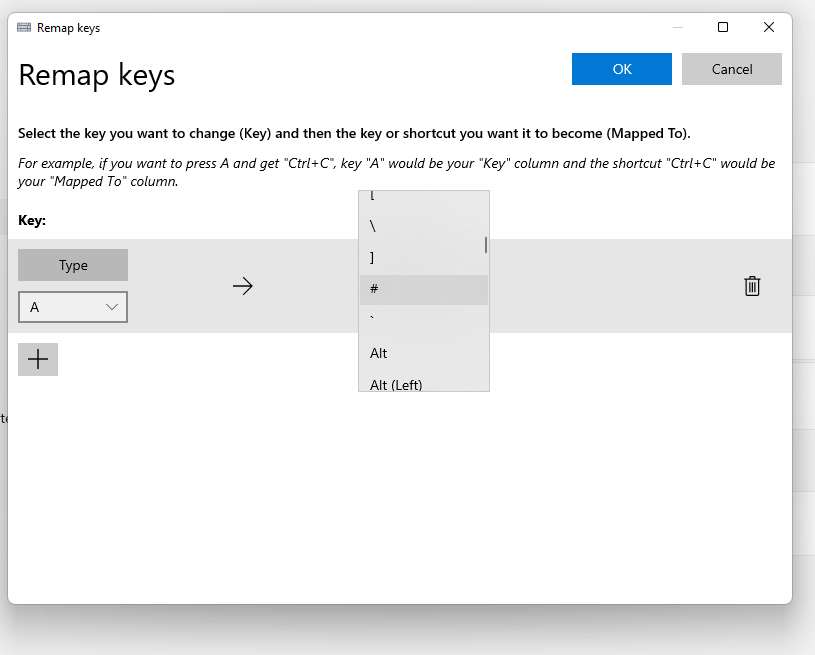
Task: Click the Remap keys window icon
Action: coord(24,28)
